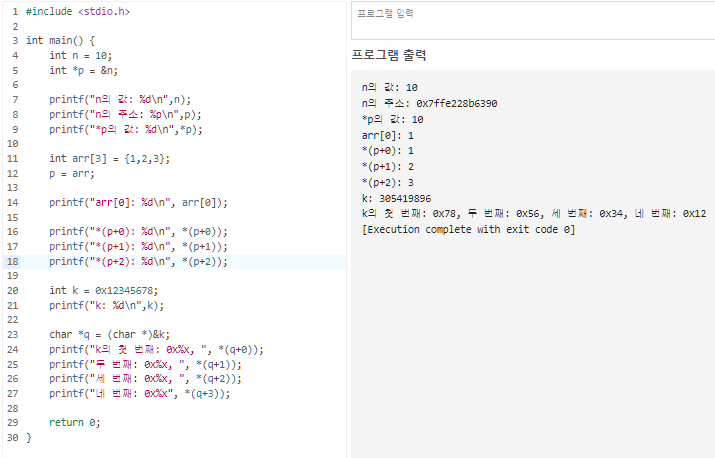715x458 pixels.
Task: Click the 'p = arr;' code line
Action: click(72, 174)
